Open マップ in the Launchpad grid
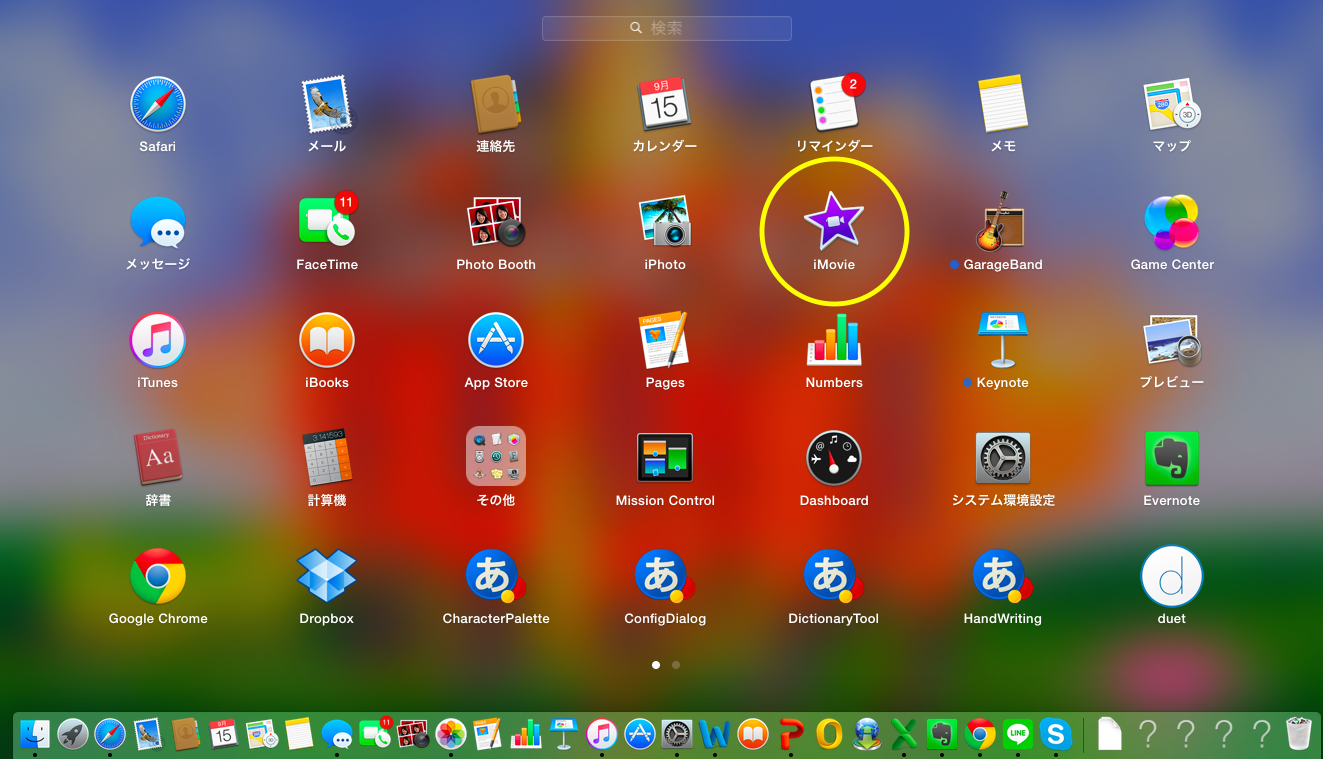The height and width of the screenshot is (759, 1323). click(x=1172, y=104)
